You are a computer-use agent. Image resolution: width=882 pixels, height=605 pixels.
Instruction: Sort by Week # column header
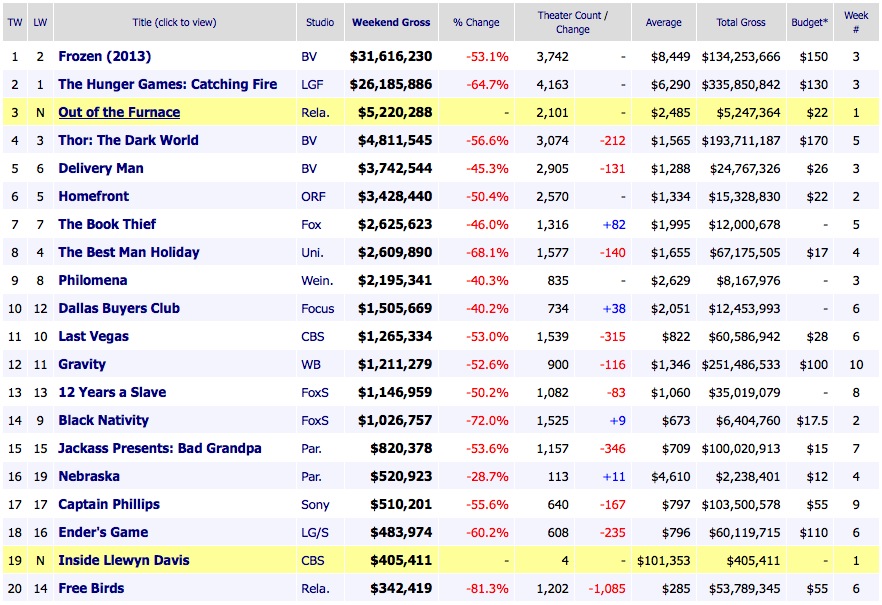click(x=855, y=21)
